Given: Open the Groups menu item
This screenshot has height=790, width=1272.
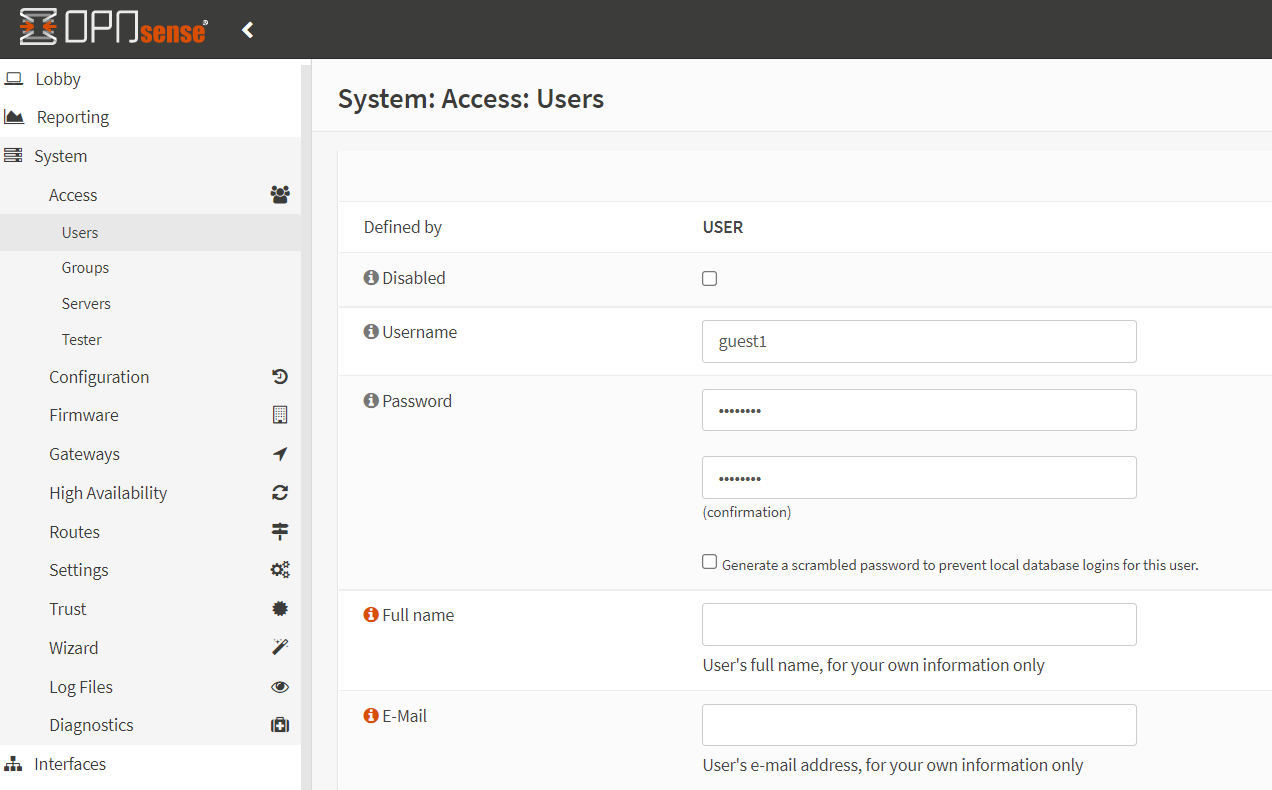Looking at the screenshot, I should pyautogui.click(x=85, y=267).
